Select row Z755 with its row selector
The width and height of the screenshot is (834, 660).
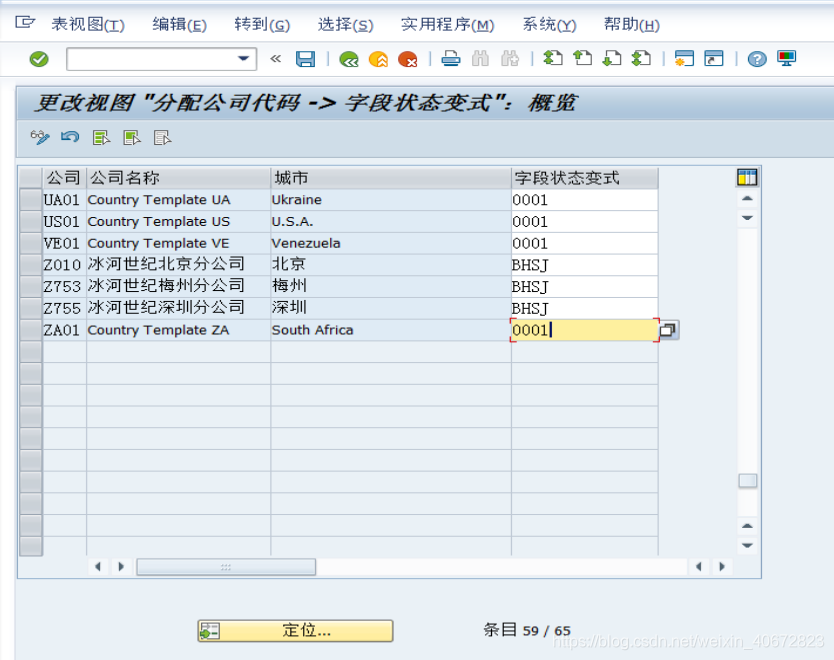[x=31, y=308]
